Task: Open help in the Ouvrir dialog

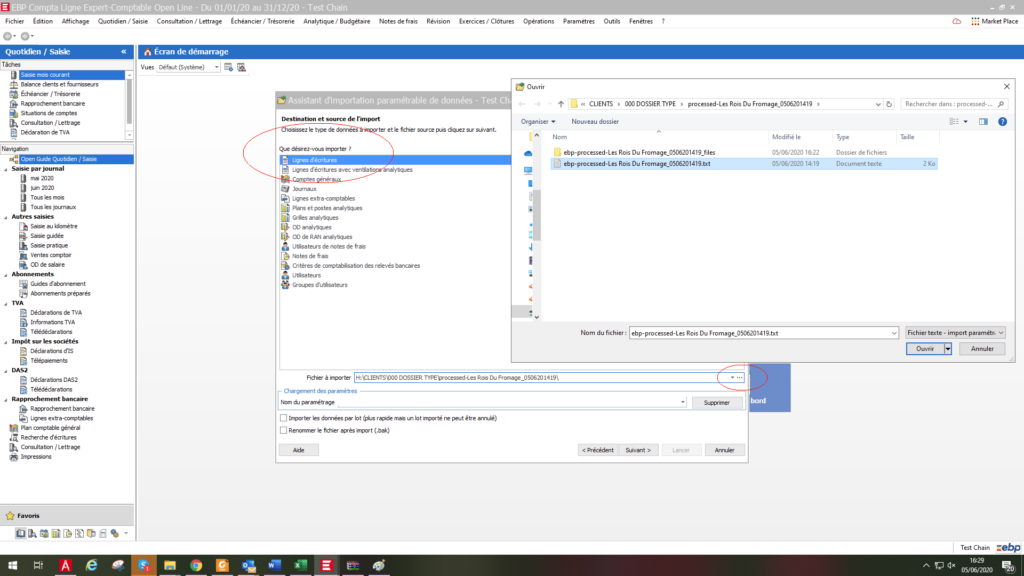Action: click(1002, 121)
